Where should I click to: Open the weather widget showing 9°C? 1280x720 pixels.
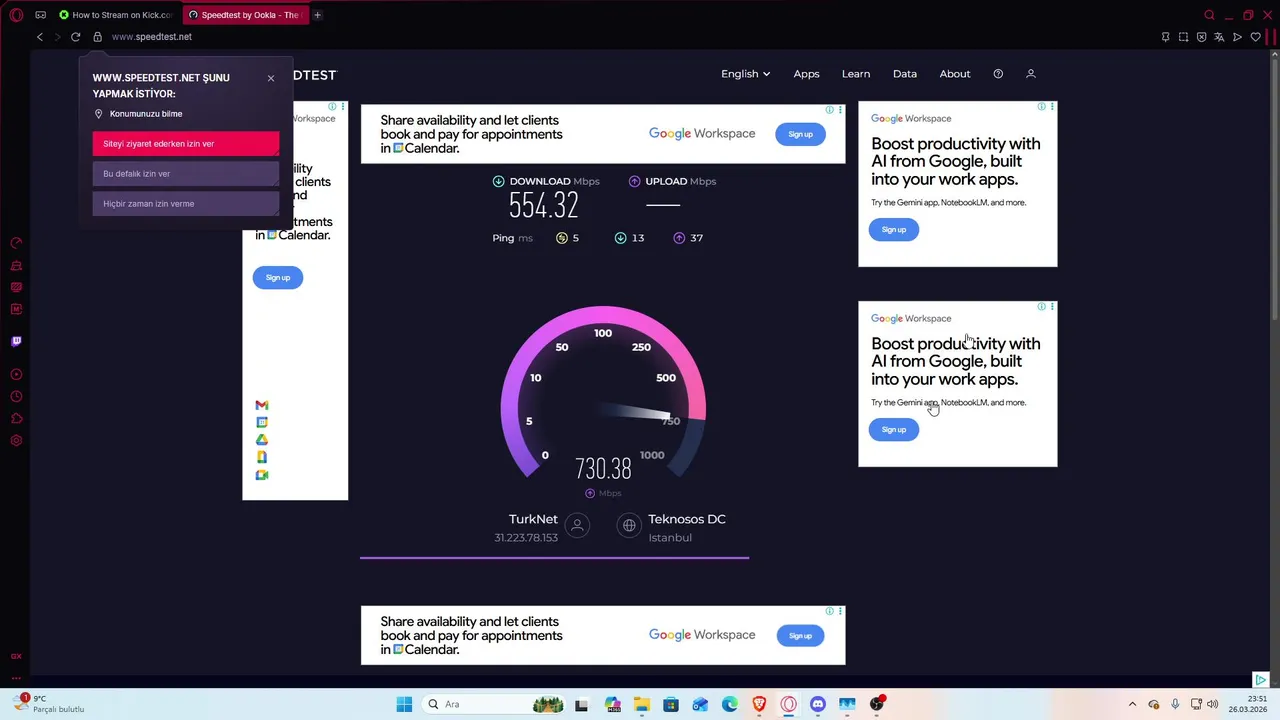[x=50, y=704]
